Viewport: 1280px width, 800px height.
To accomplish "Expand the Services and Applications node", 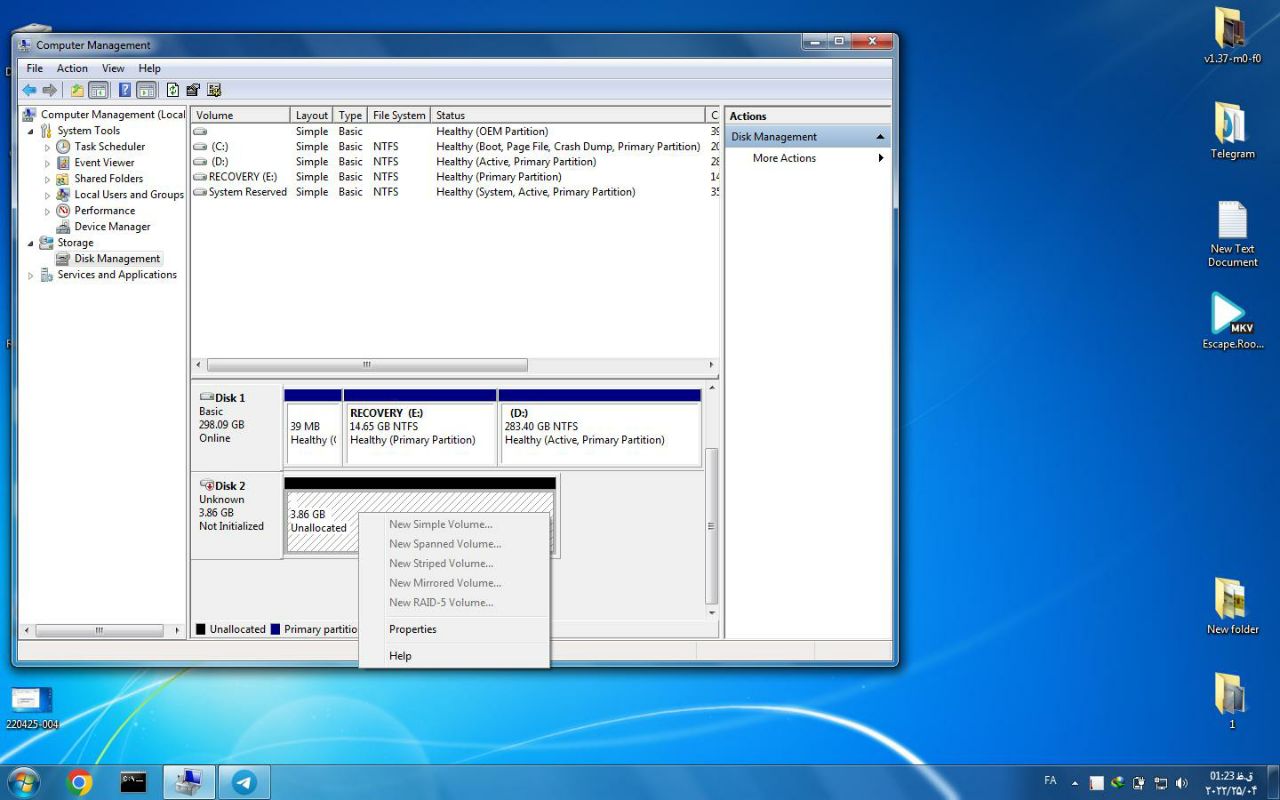I will click(x=30, y=275).
